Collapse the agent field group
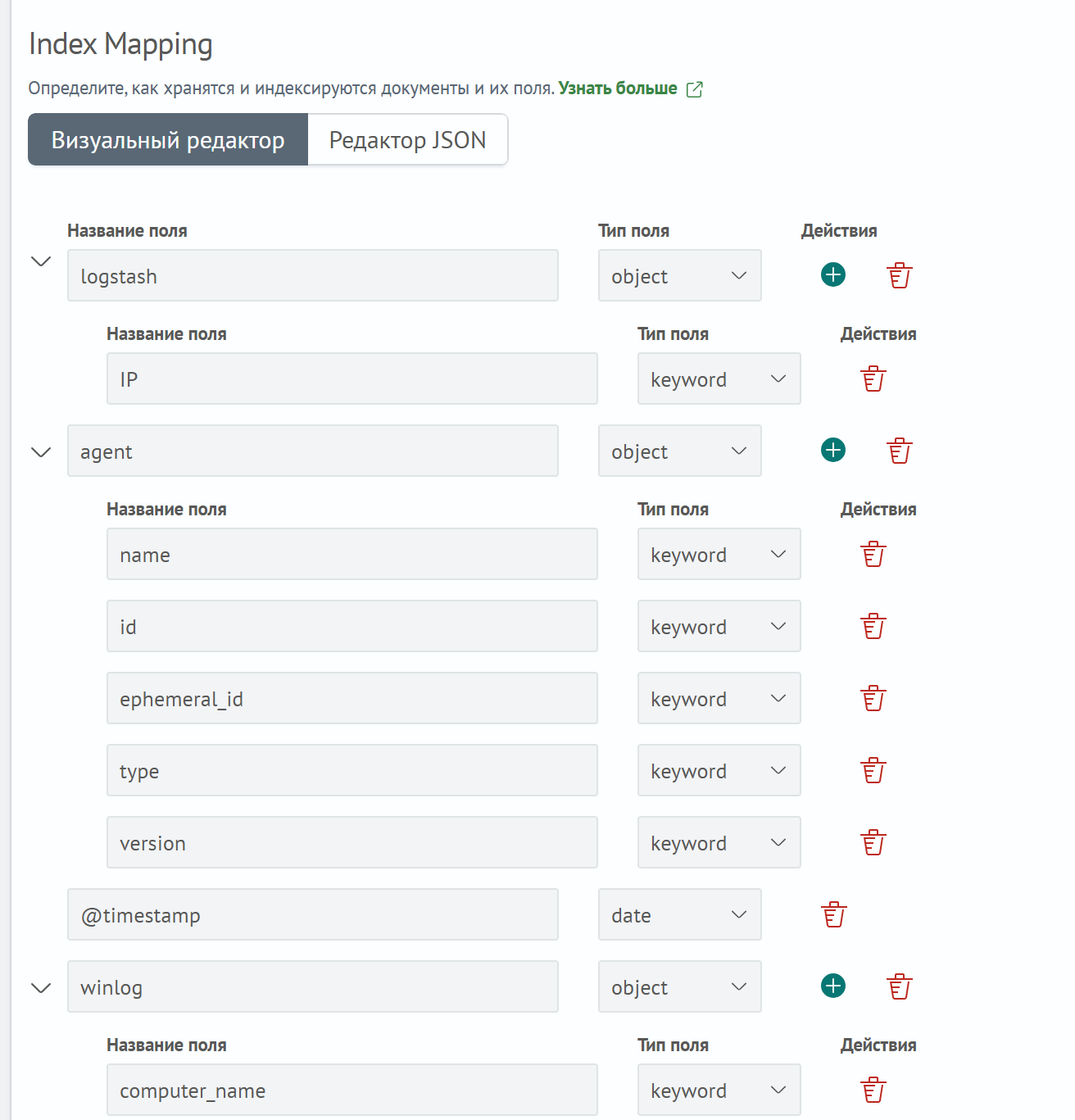1075x1120 pixels. pyautogui.click(x=41, y=452)
